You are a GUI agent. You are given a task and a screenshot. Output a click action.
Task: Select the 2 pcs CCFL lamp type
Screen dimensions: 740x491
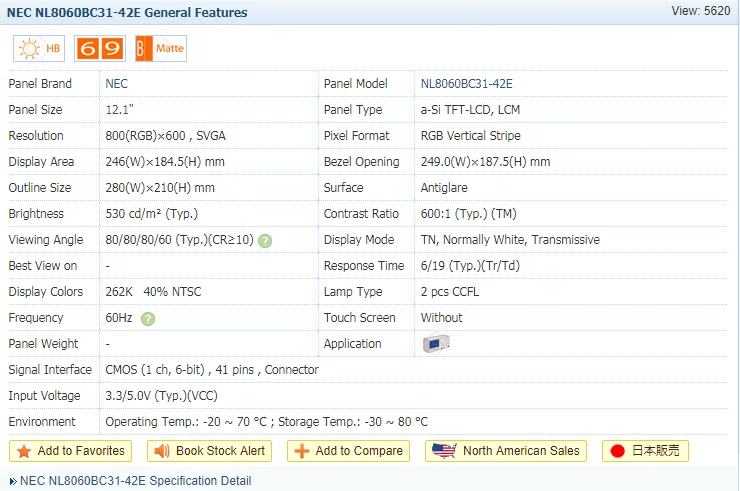[450, 291]
